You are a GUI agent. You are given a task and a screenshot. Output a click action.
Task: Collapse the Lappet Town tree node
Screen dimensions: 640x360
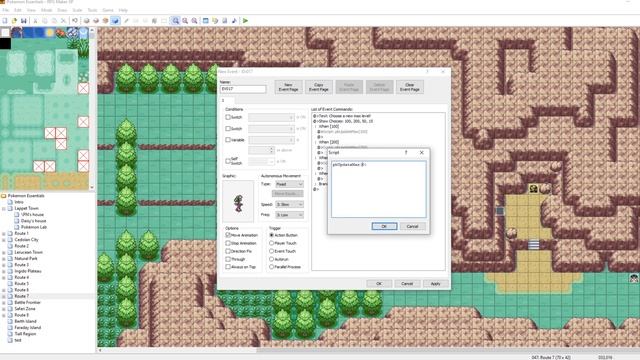coord(4,208)
